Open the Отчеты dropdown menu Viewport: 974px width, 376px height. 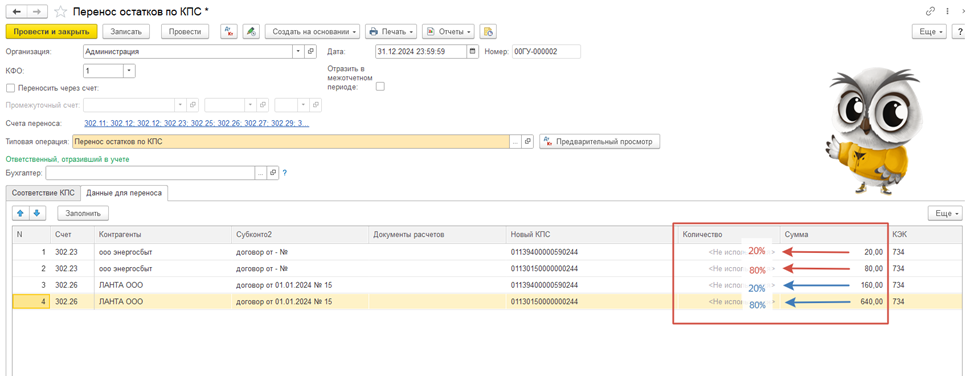coord(448,32)
